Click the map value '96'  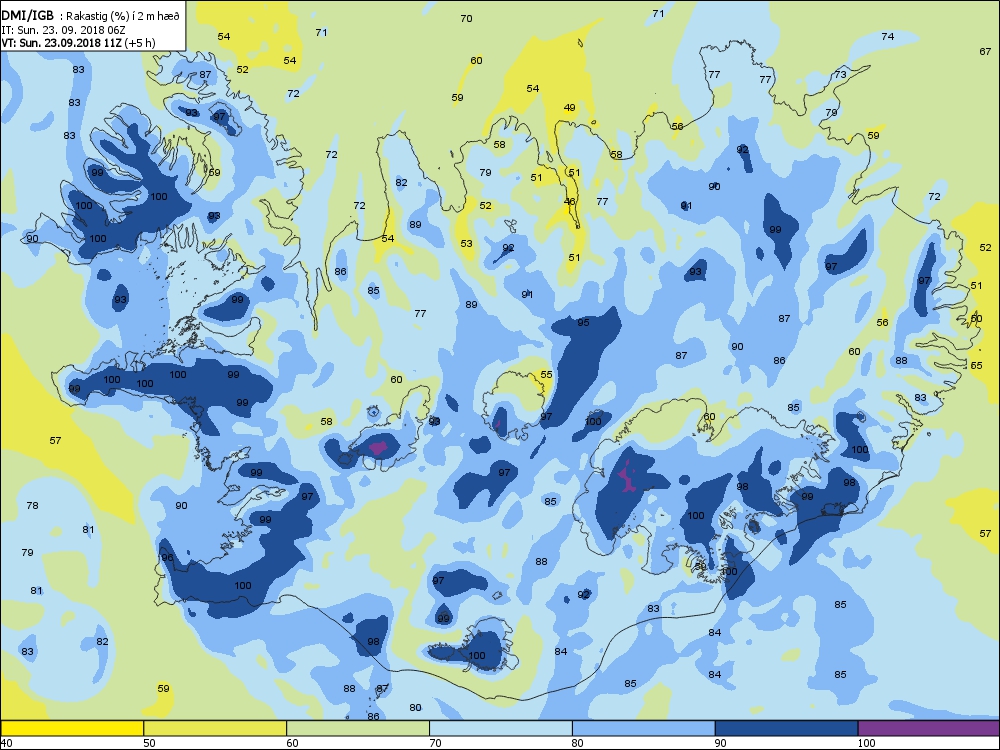pos(167,557)
